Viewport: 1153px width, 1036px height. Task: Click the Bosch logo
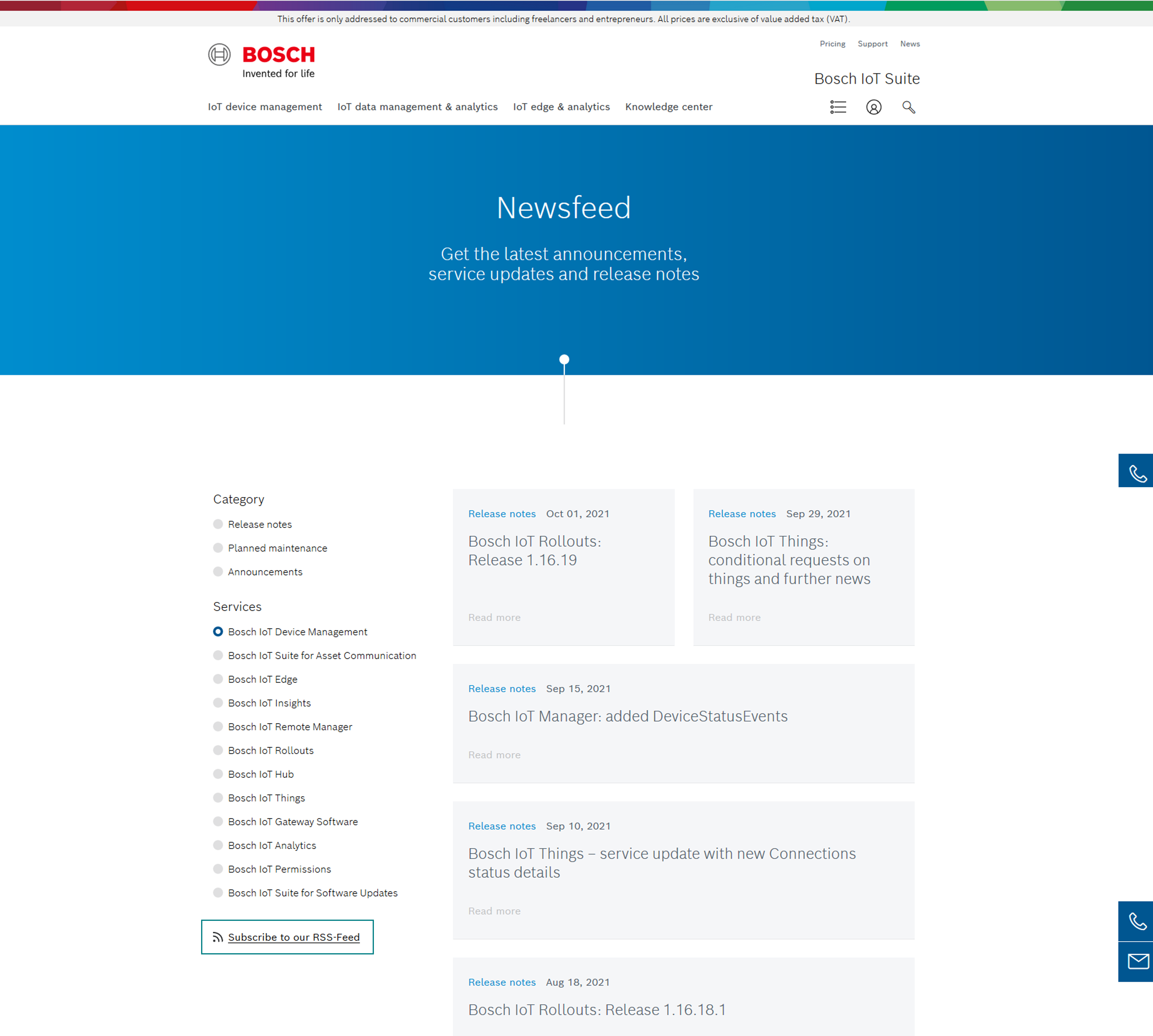(x=261, y=61)
